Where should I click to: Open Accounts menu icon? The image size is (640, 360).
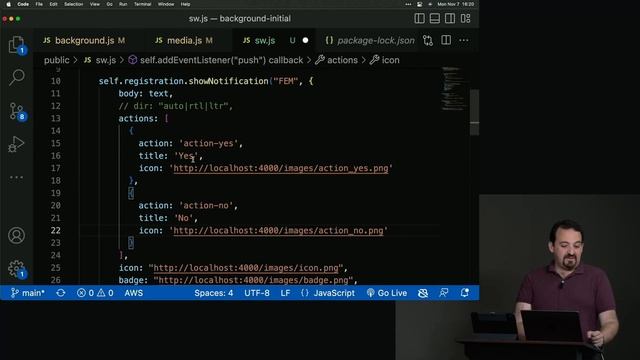(x=16, y=236)
